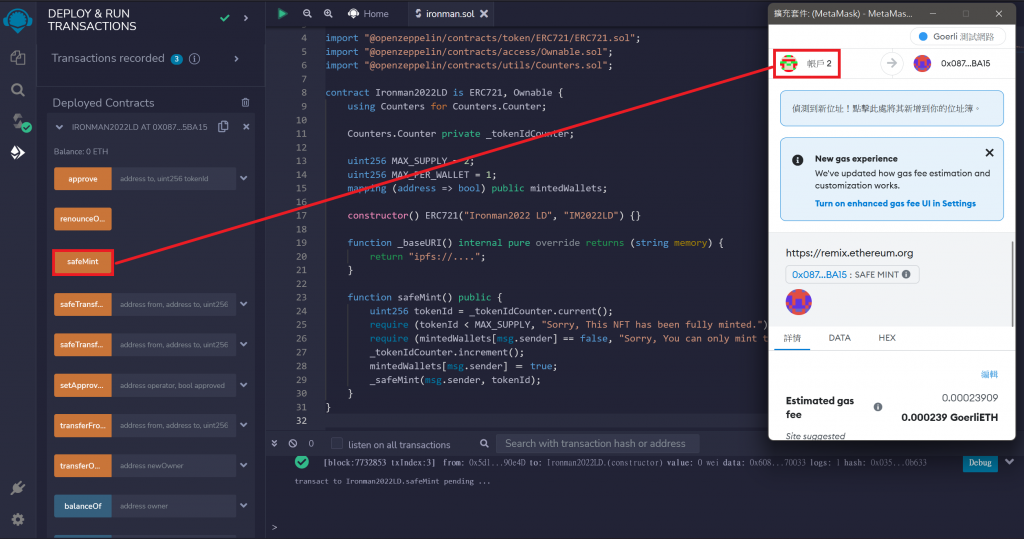Click the SAFE MINT info icon in MetaMask
Viewport: 1024px width, 539px height.
pos(906,274)
